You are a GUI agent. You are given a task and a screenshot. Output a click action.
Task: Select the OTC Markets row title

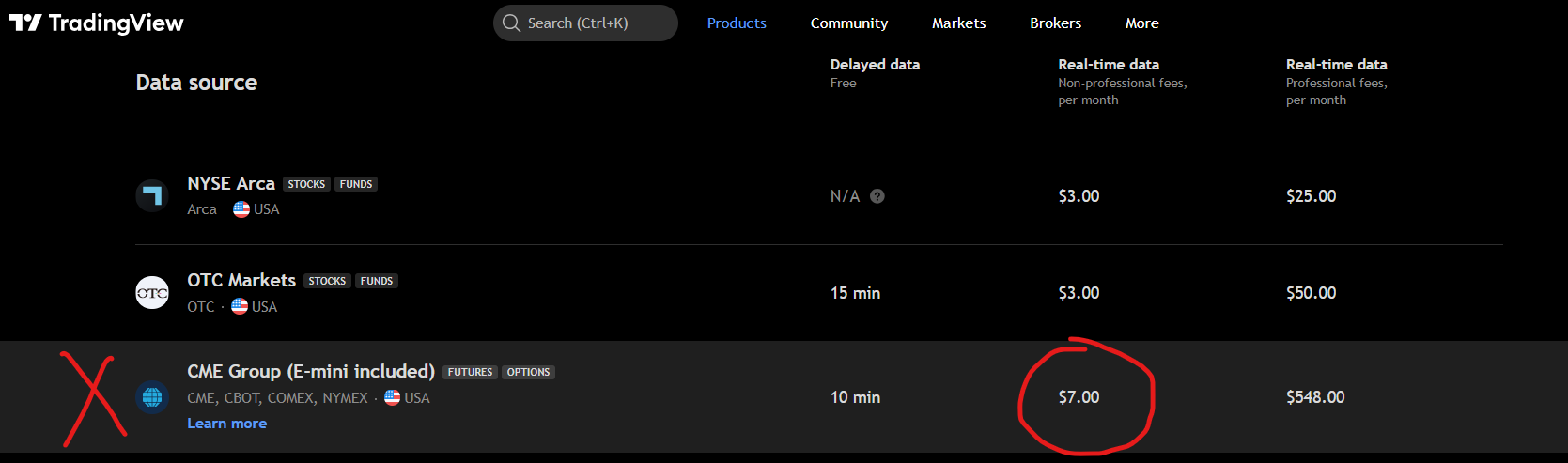241,280
